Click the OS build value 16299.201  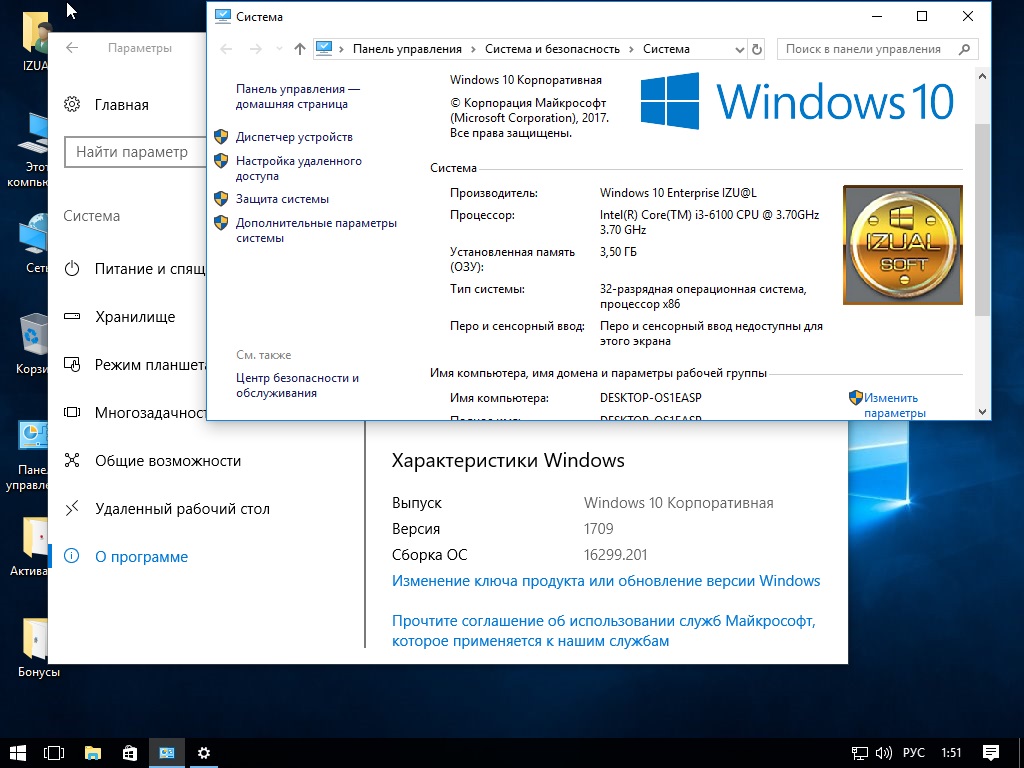tap(615, 555)
